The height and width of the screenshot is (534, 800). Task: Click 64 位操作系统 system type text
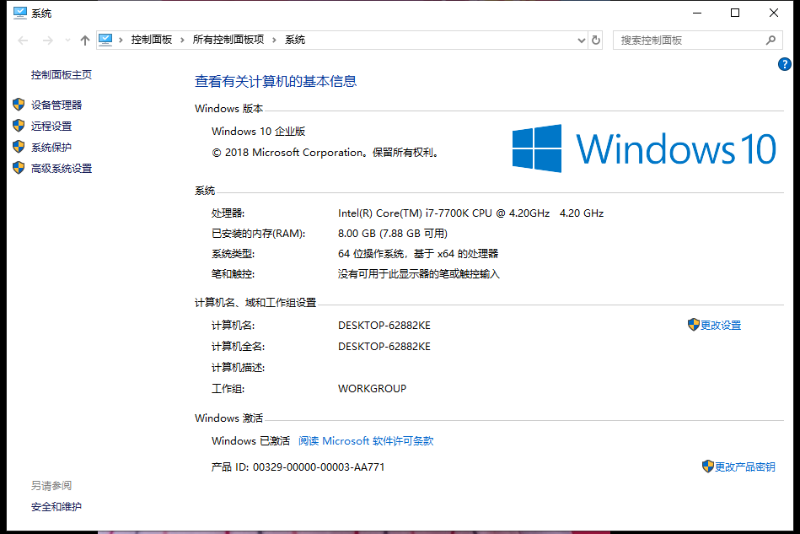(418, 254)
